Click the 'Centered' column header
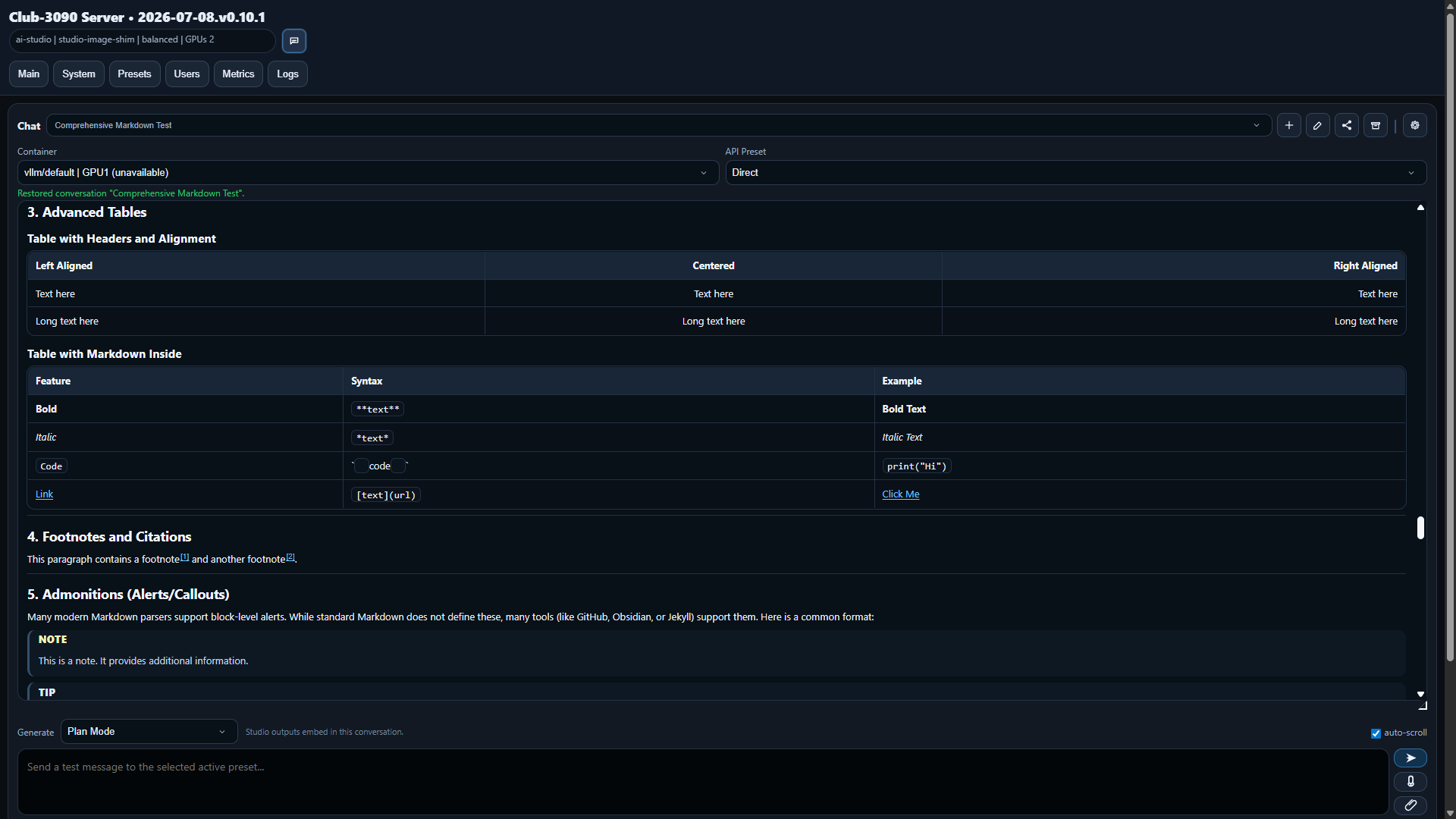 click(x=713, y=265)
